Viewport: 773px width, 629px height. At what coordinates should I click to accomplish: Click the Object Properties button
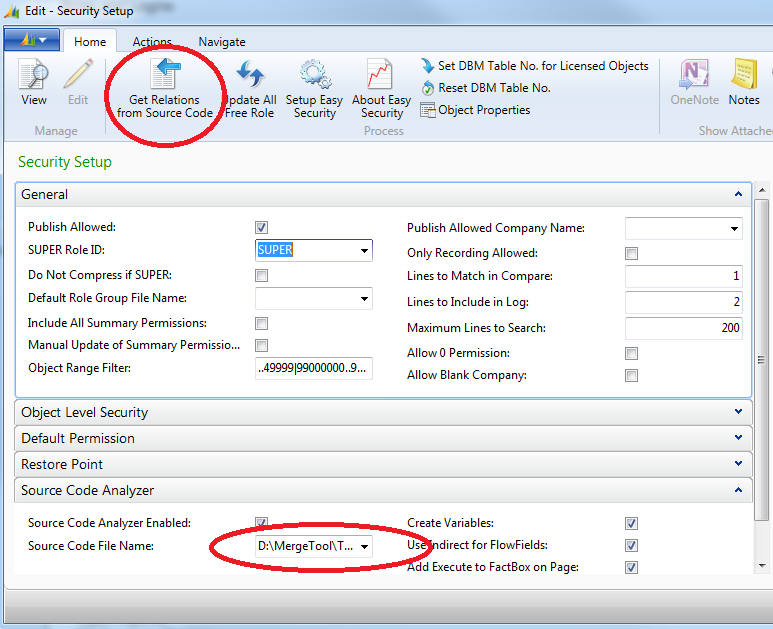coord(483,110)
